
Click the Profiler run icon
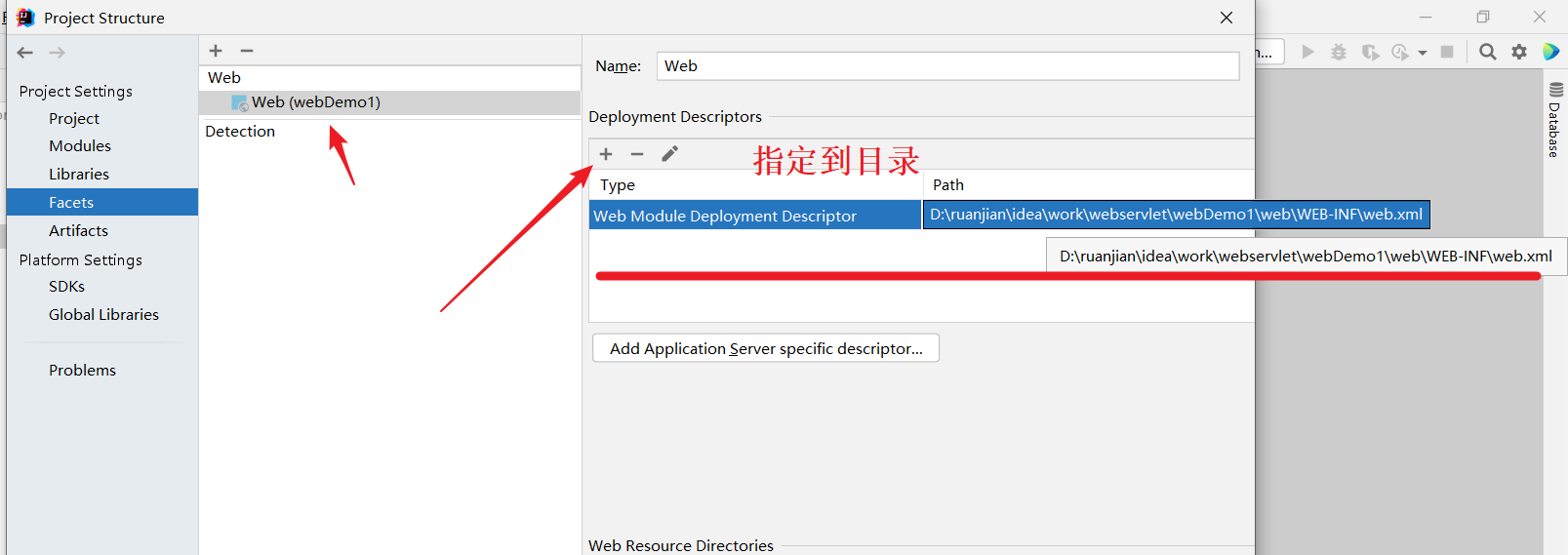1400,52
